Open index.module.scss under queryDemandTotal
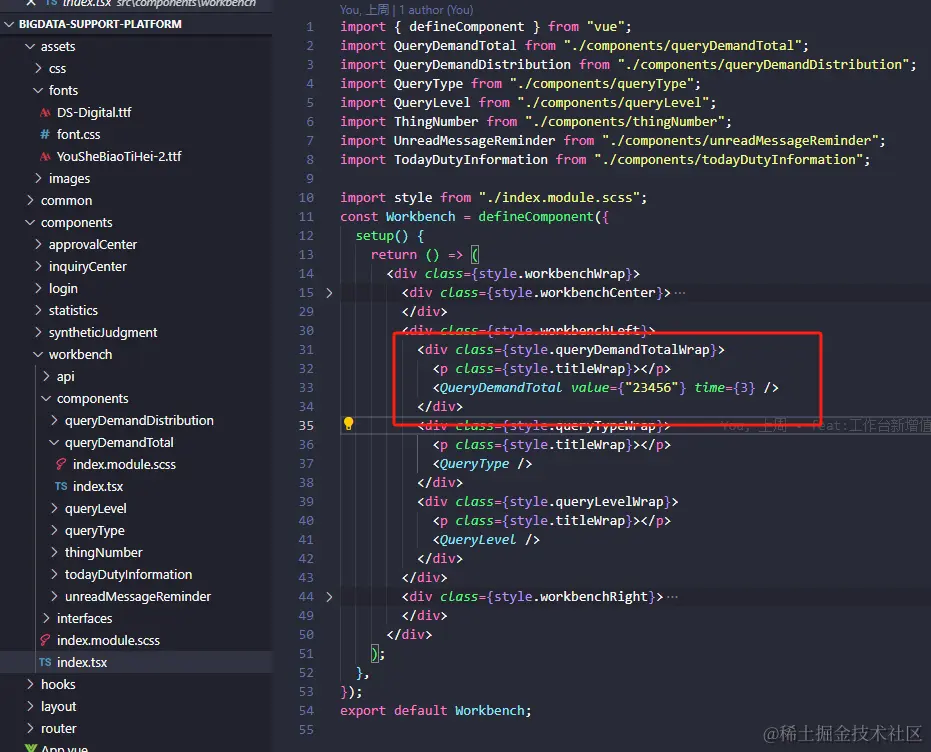931x752 pixels. click(x=124, y=464)
